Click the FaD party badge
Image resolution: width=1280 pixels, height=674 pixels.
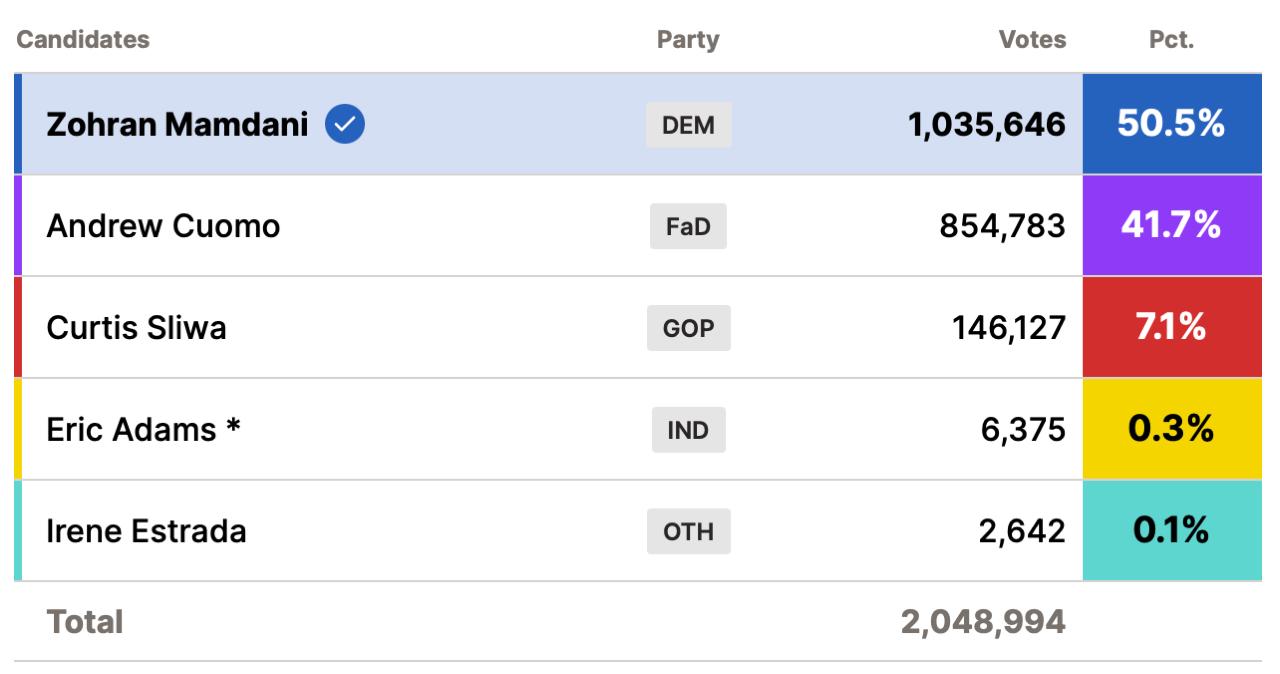688,227
